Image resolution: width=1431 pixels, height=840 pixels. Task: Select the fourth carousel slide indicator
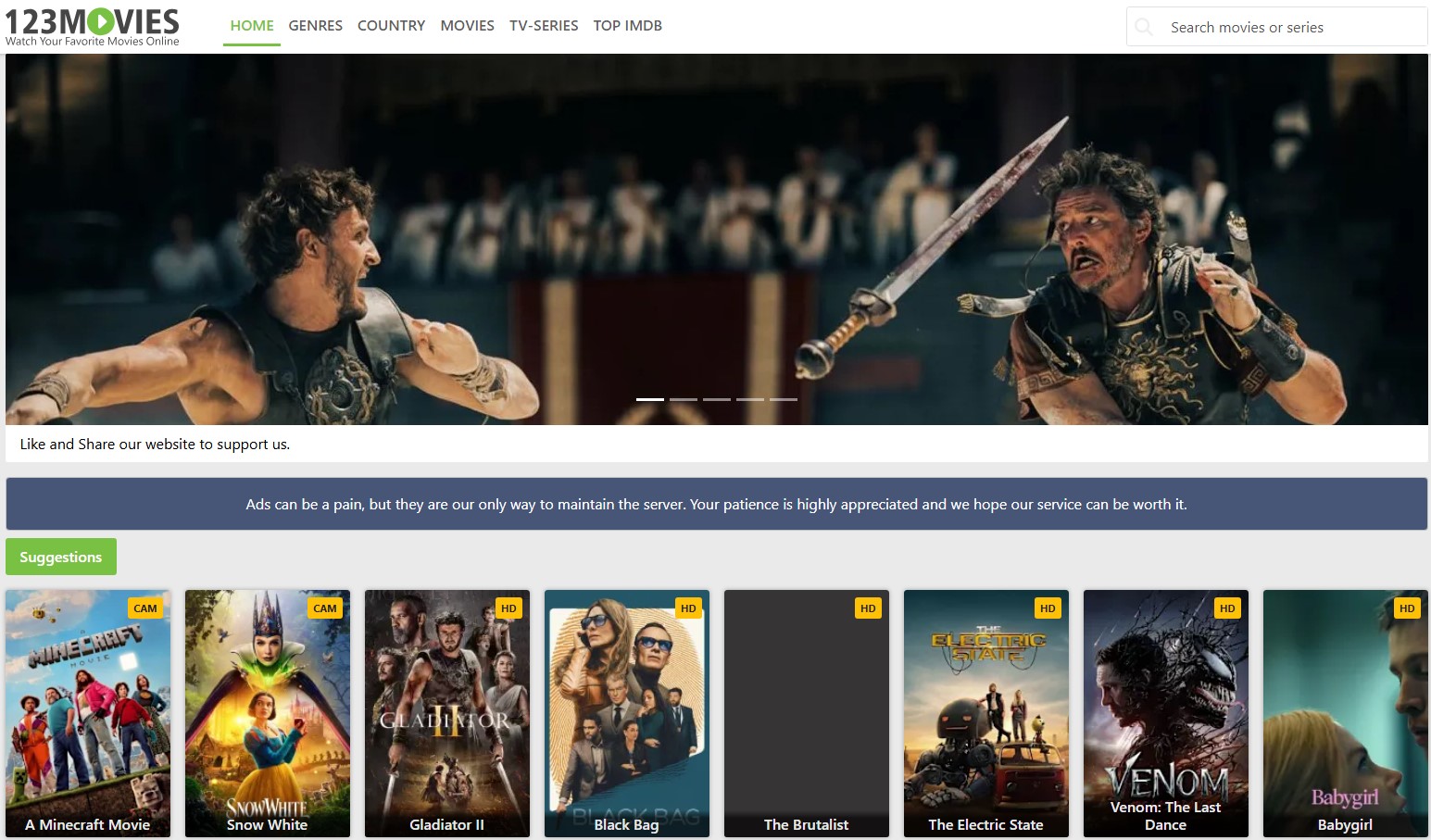[750, 399]
